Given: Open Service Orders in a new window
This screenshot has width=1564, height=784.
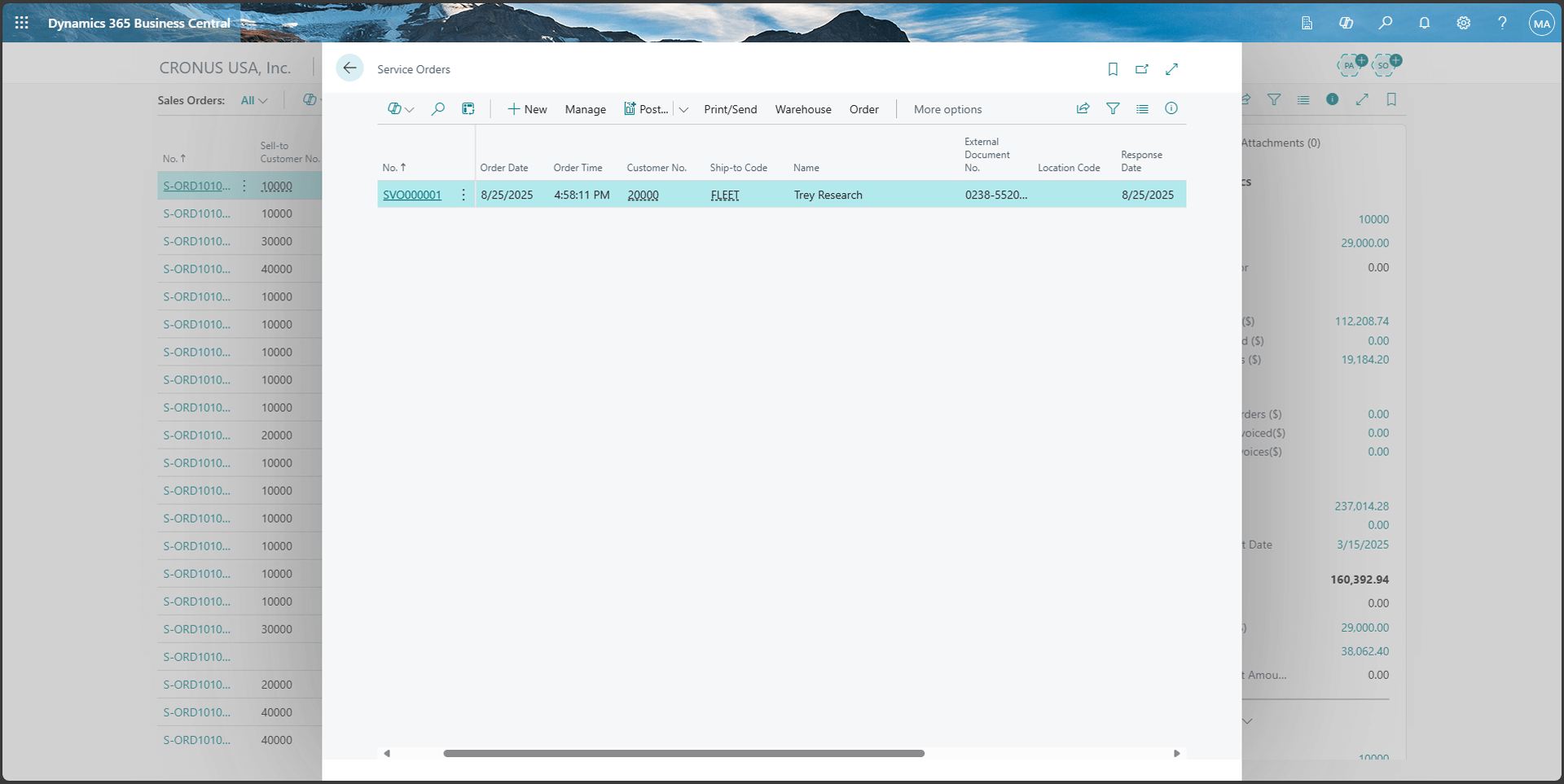Looking at the screenshot, I should point(1142,69).
